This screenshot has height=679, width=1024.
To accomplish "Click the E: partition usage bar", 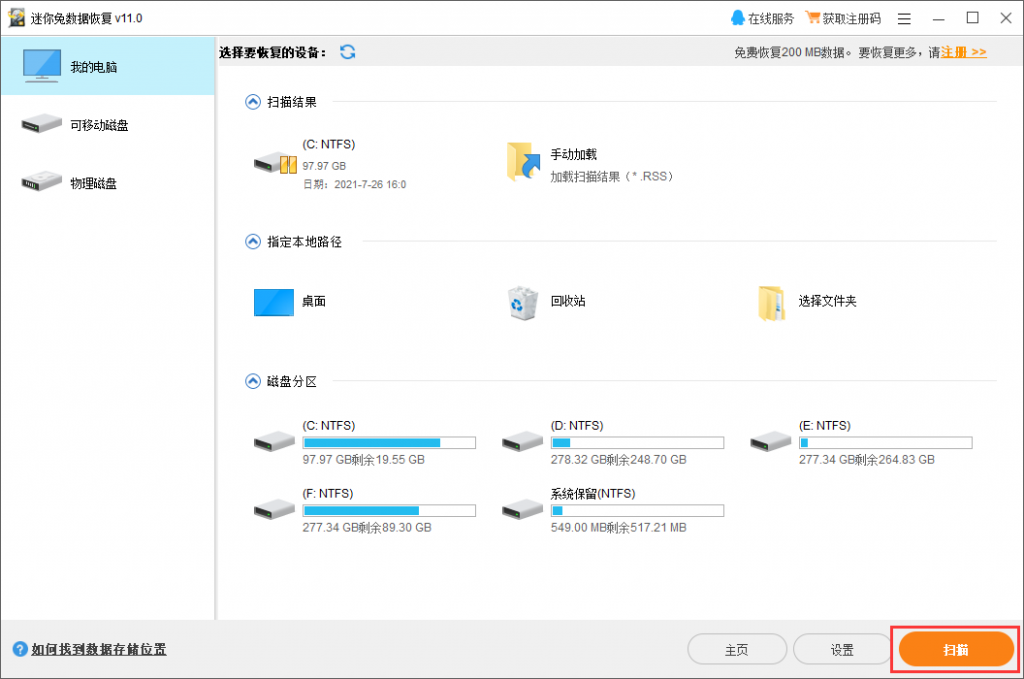I will 886,443.
